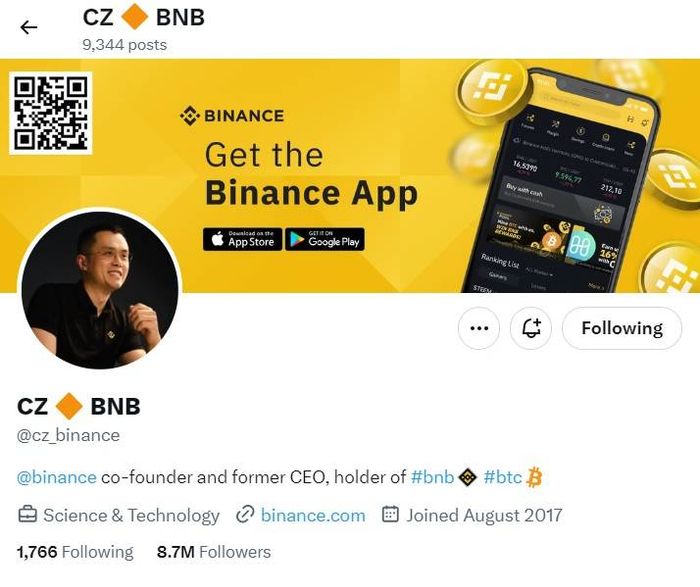Click the link chain icon beside binance.com
The width and height of the screenshot is (700, 587).
[245, 515]
